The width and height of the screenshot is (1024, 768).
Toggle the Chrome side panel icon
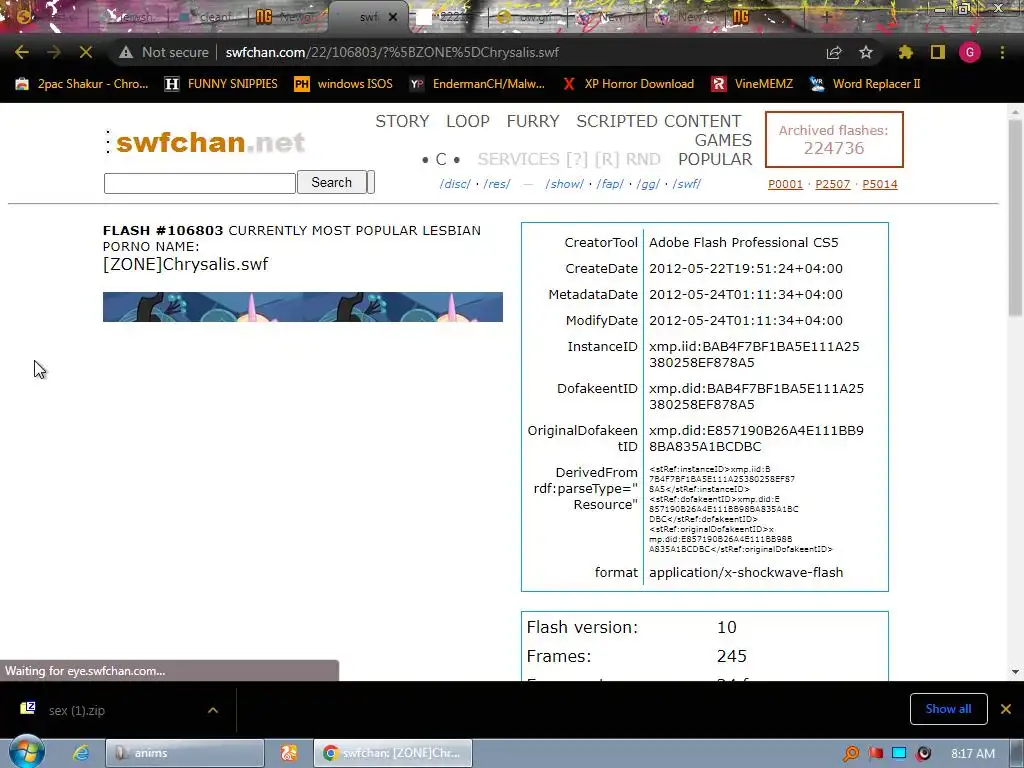point(938,52)
